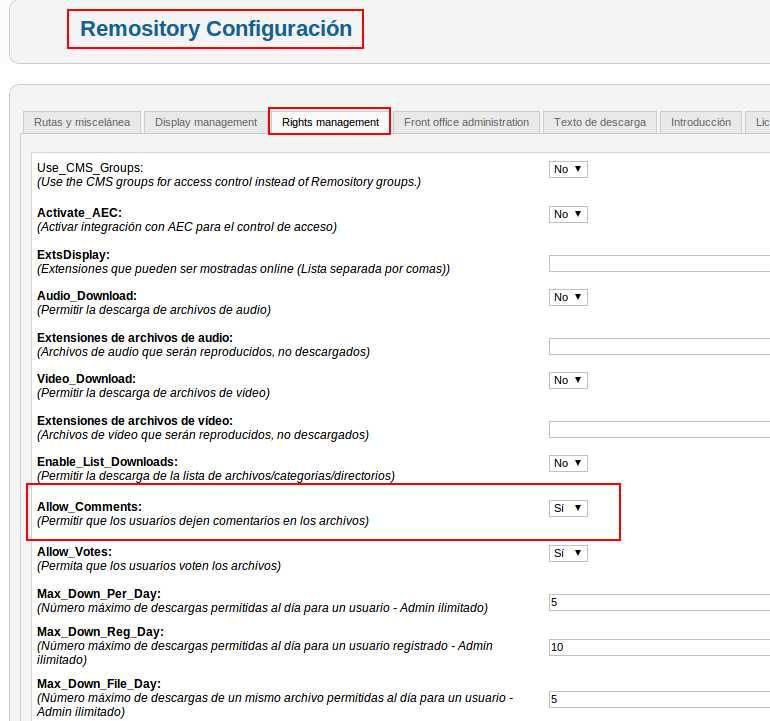Click the Extensiones de archivos de vídeo field
This screenshot has height=721, width=770.
pos(659,430)
